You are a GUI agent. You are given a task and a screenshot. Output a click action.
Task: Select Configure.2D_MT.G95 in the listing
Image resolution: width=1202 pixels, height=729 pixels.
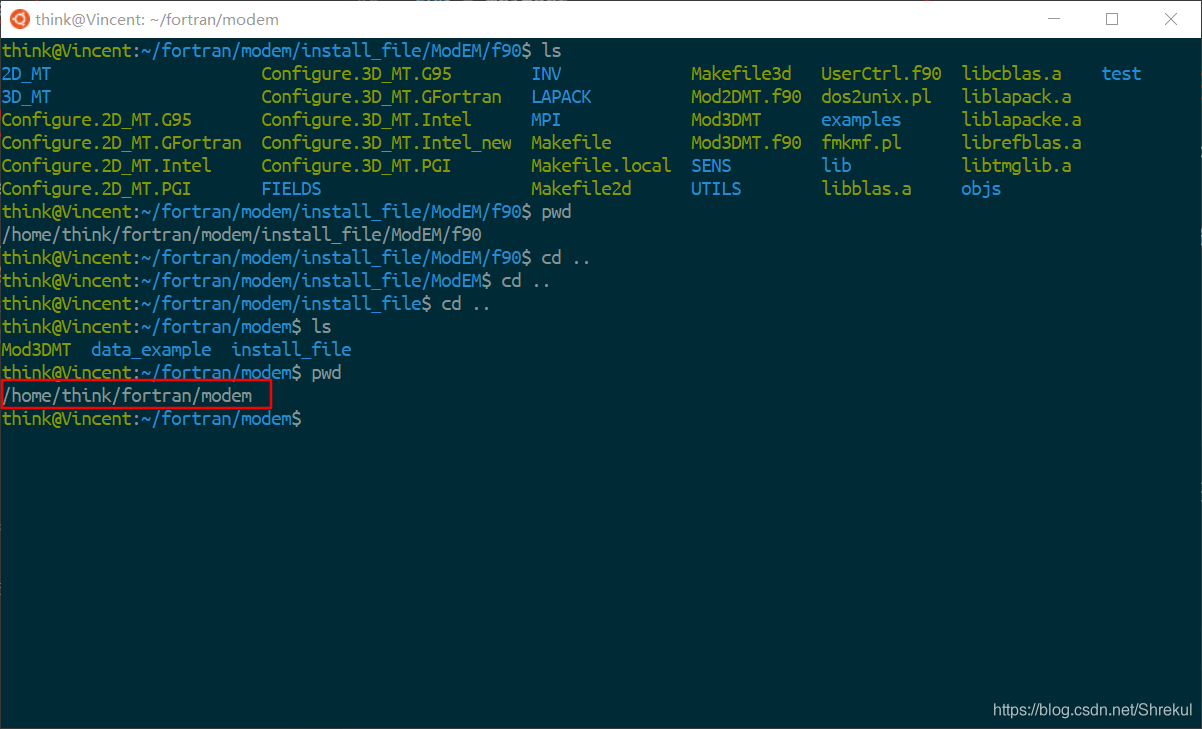click(97, 119)
